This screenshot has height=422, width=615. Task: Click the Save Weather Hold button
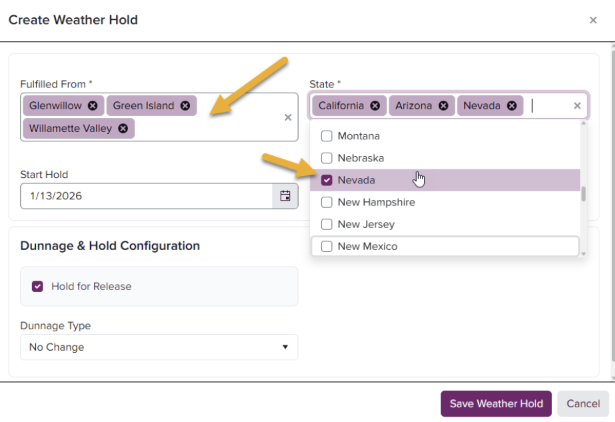(x=495, y=404)
